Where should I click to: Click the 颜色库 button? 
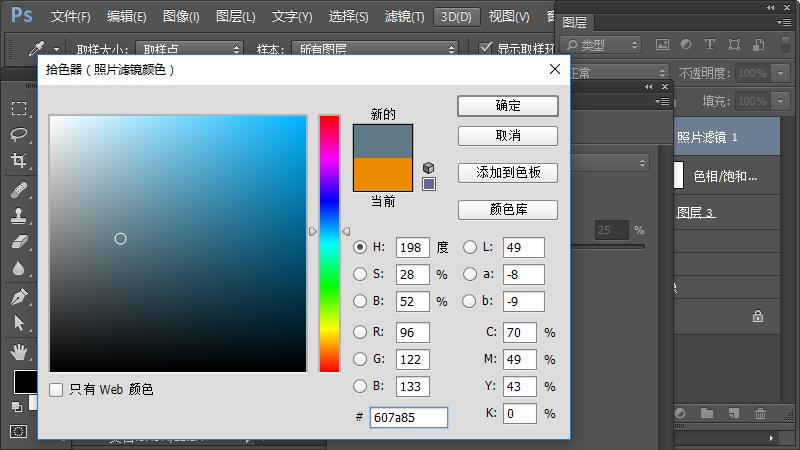[508, 210]
